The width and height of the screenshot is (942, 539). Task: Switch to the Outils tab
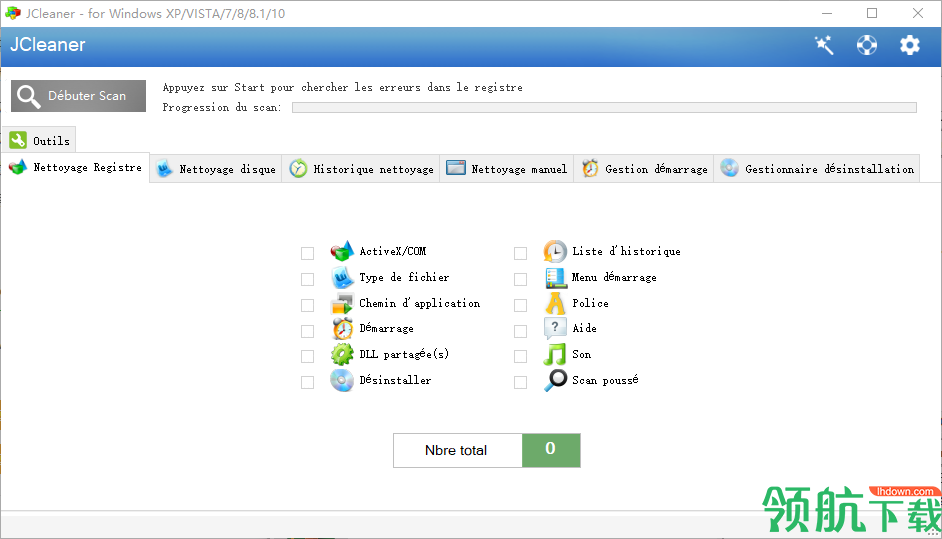click(39, 140)
